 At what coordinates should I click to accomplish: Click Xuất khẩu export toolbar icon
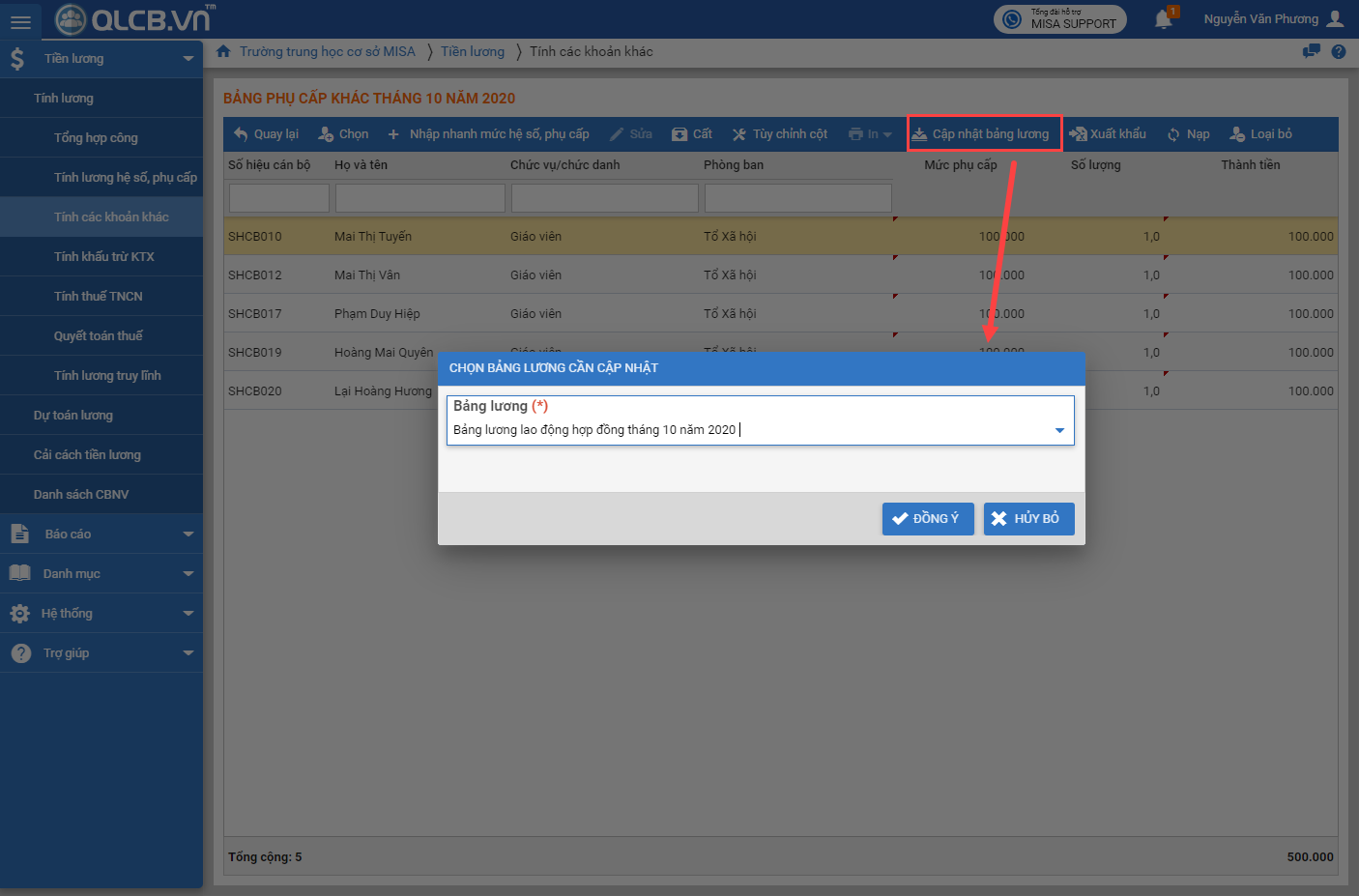tap(1108, 134)
